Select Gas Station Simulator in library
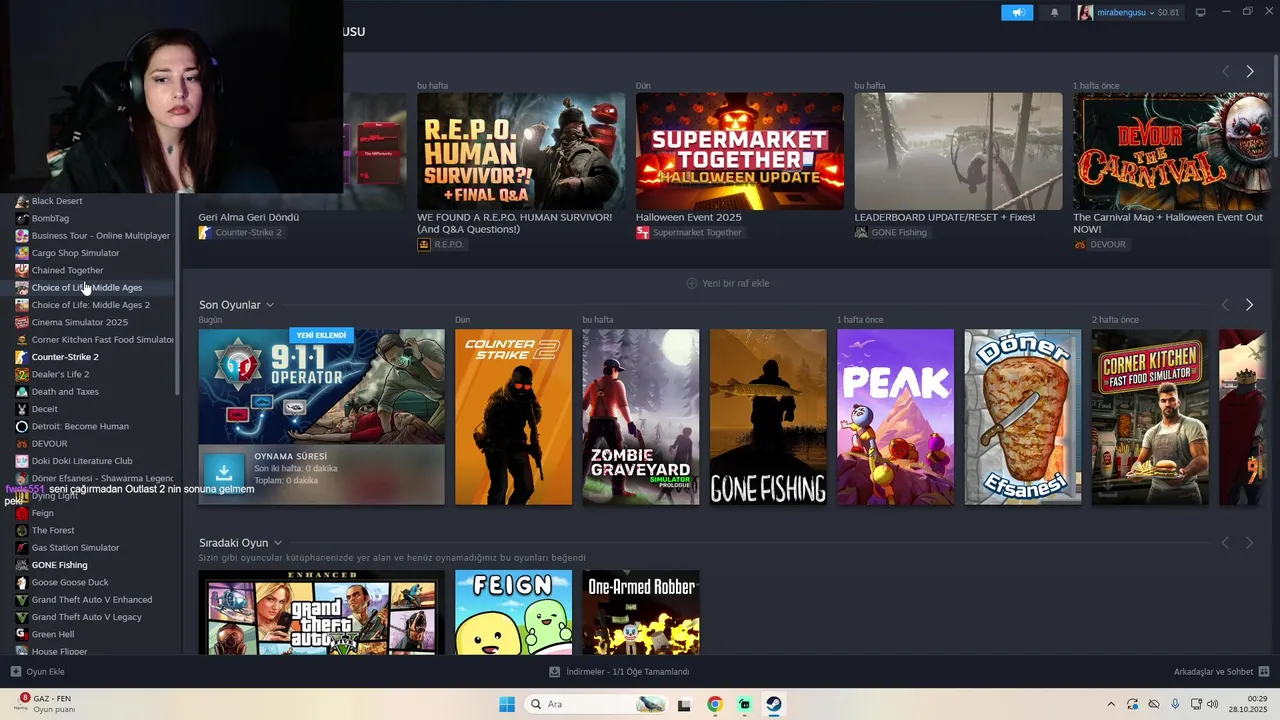The width and height of the screenshot is (1280, 720). (x=75, y=548)
